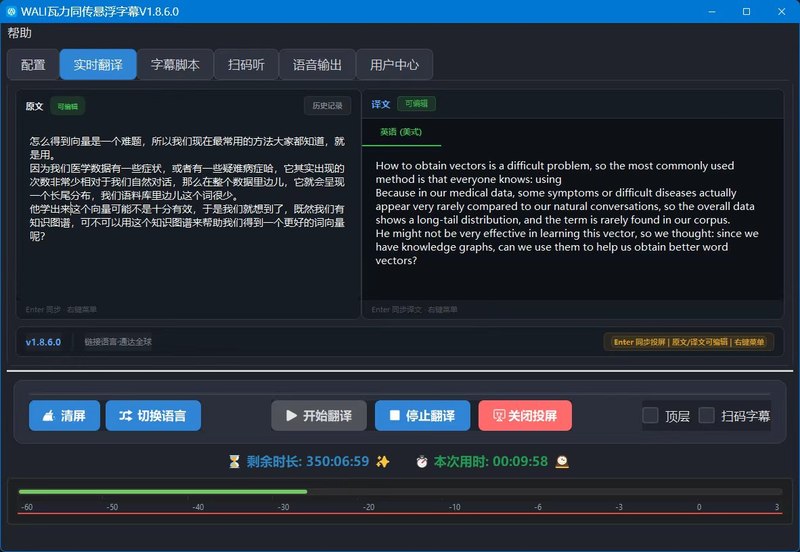Click the v1.8.6.0 version label
Viewport: 800px width, 552px height.
(43, 342)
